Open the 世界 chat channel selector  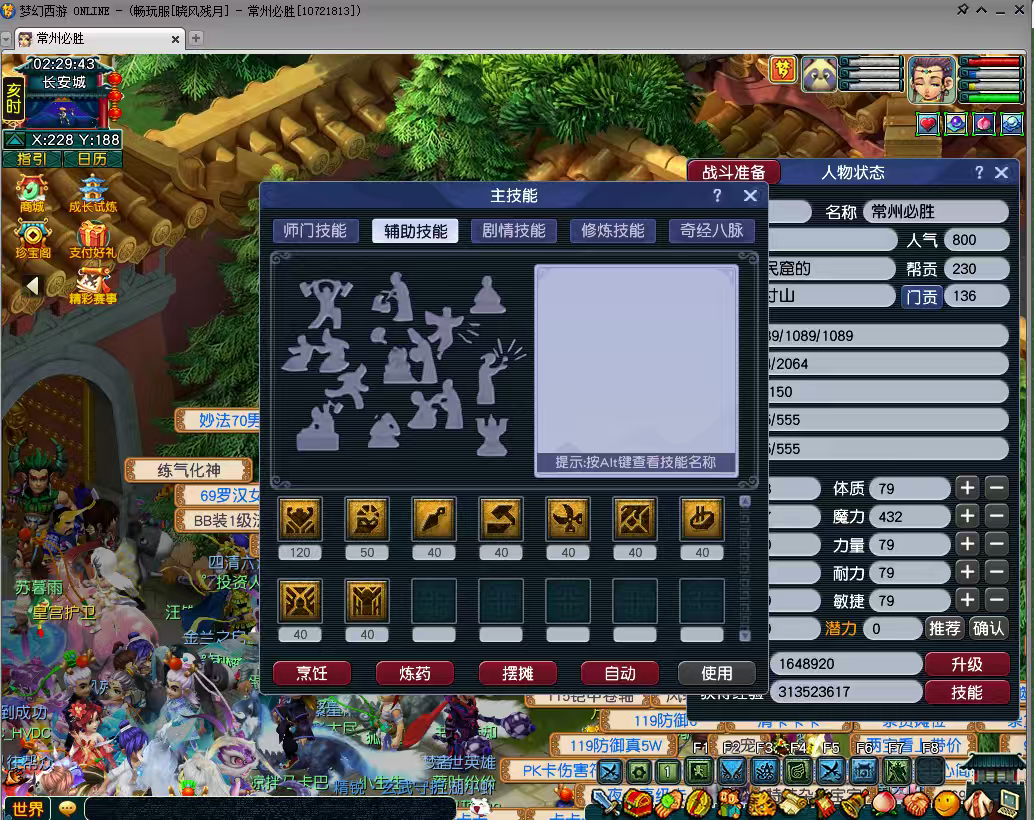27,808
